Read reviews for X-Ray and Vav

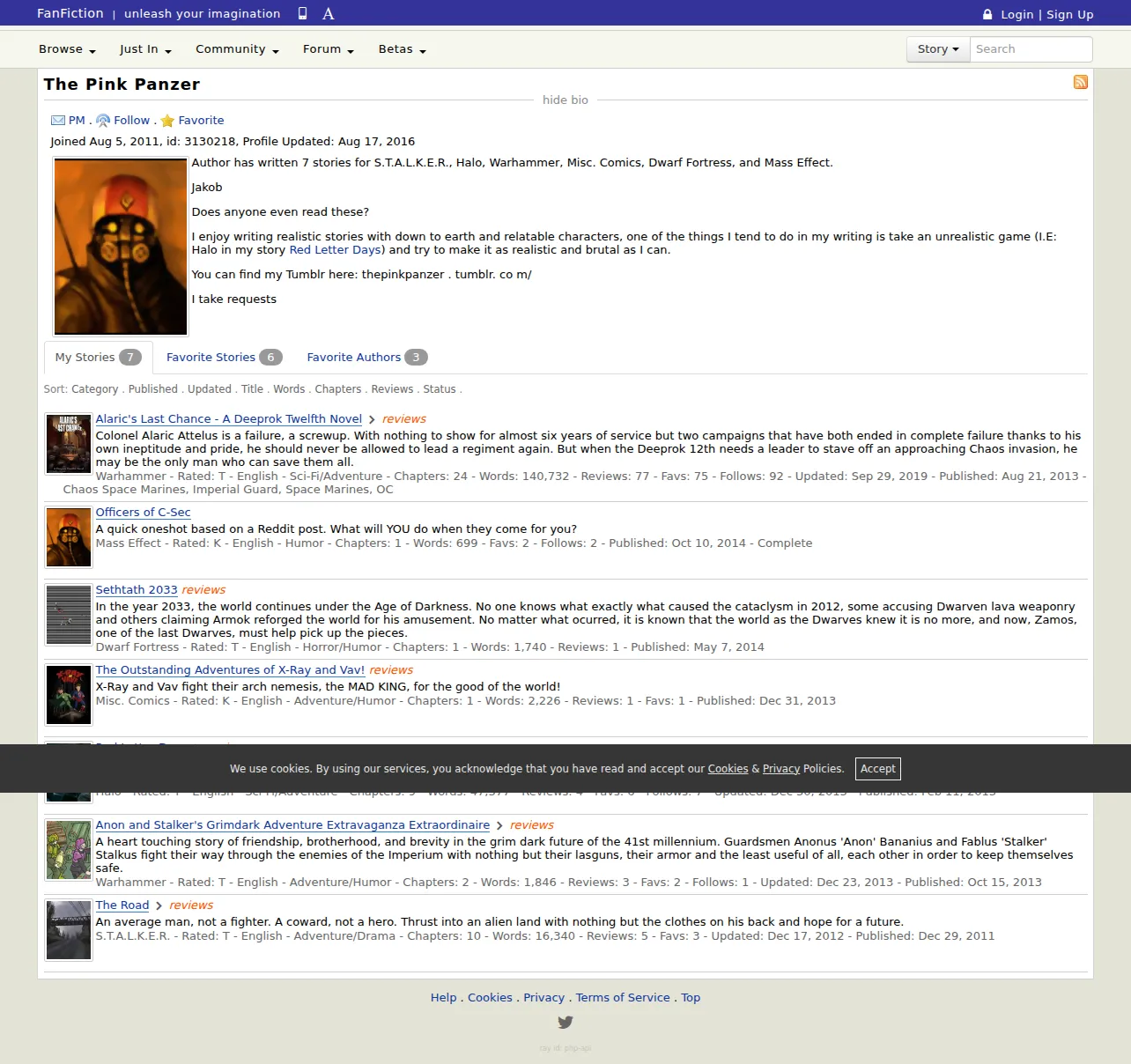[391, 670]
